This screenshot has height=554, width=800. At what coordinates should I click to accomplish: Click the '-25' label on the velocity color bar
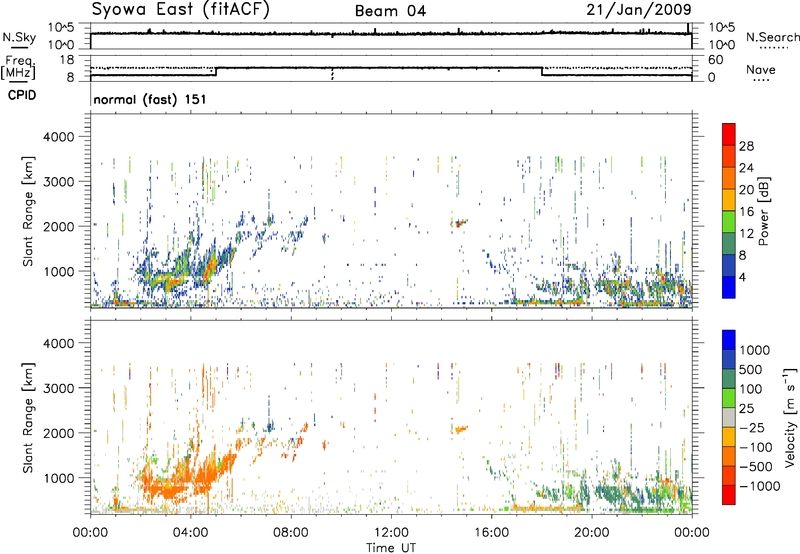752,427
